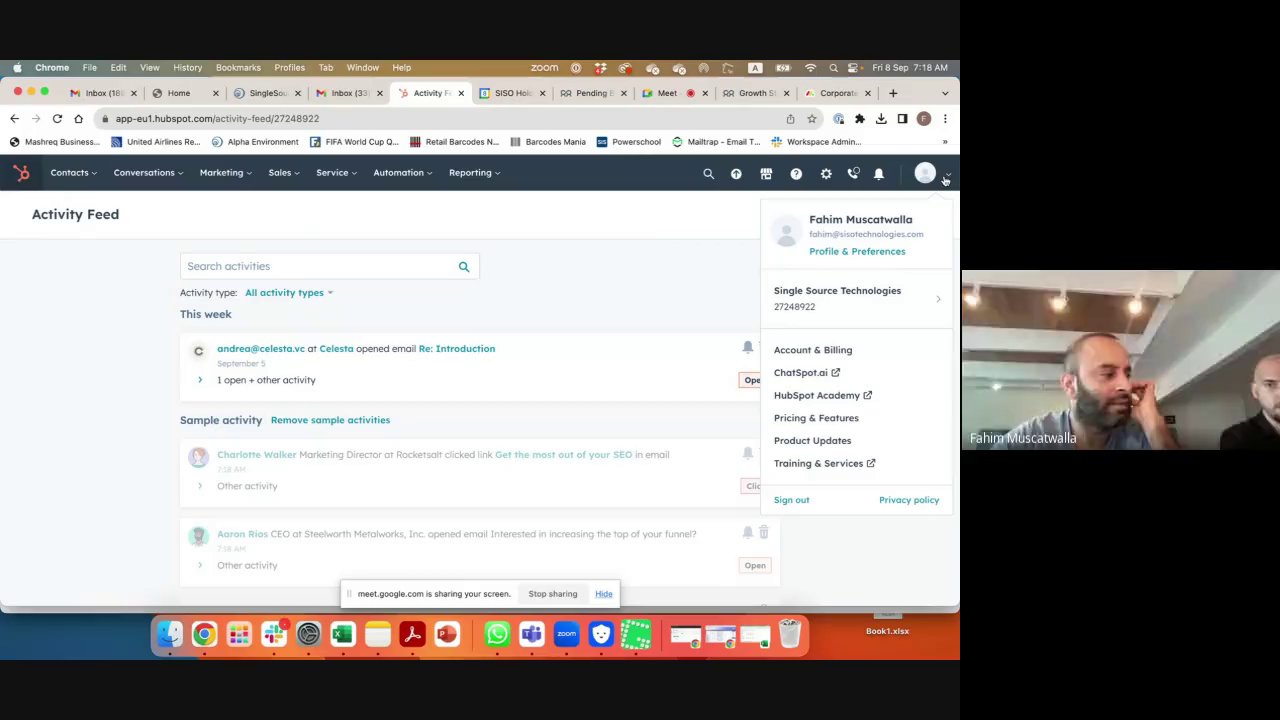Screen dimensions: 1280x720
Task: Click the Chrome home button
Action: (78, 118)
